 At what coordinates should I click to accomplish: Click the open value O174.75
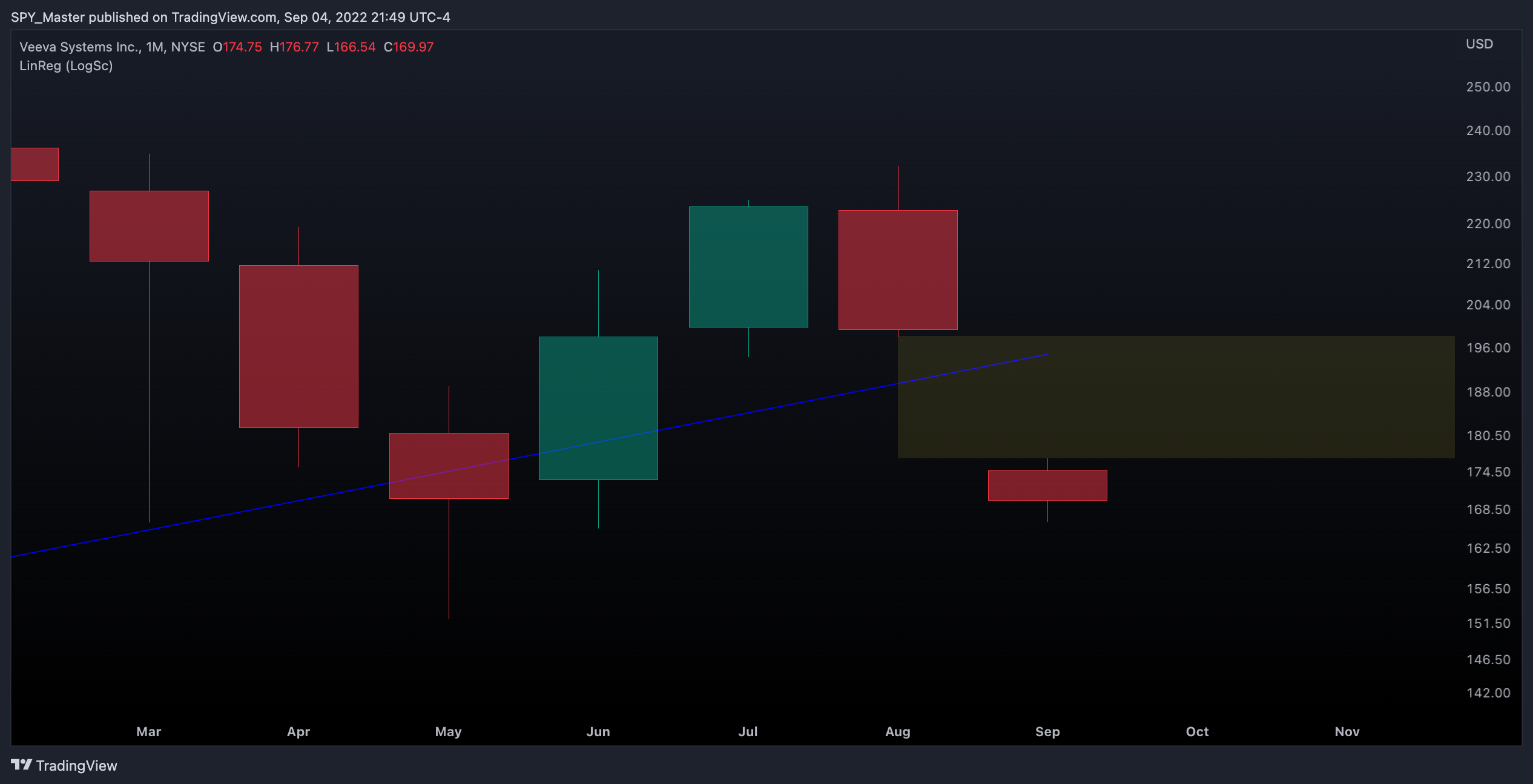point(237,47)
